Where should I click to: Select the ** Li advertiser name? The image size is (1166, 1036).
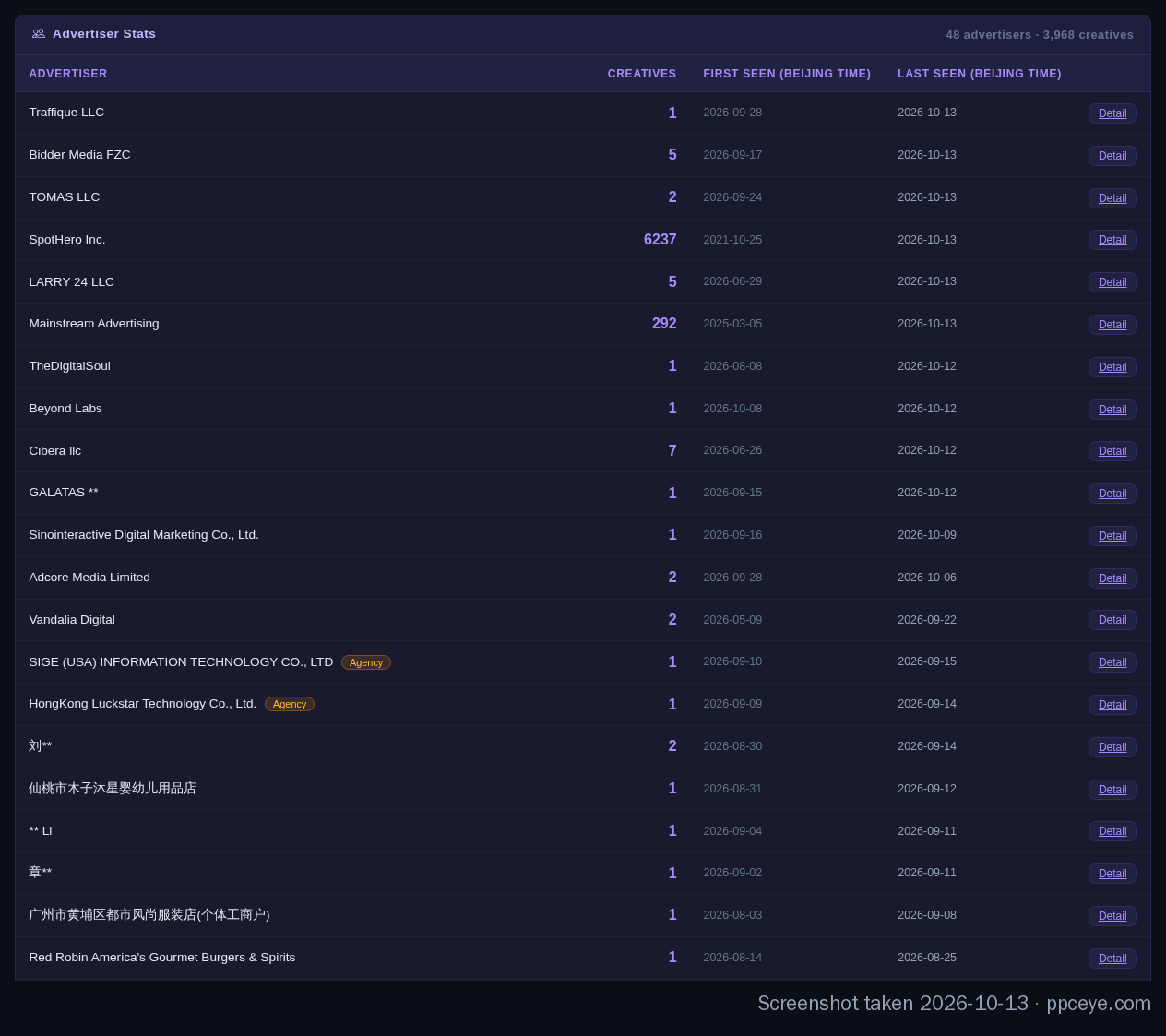coord(41,831)
